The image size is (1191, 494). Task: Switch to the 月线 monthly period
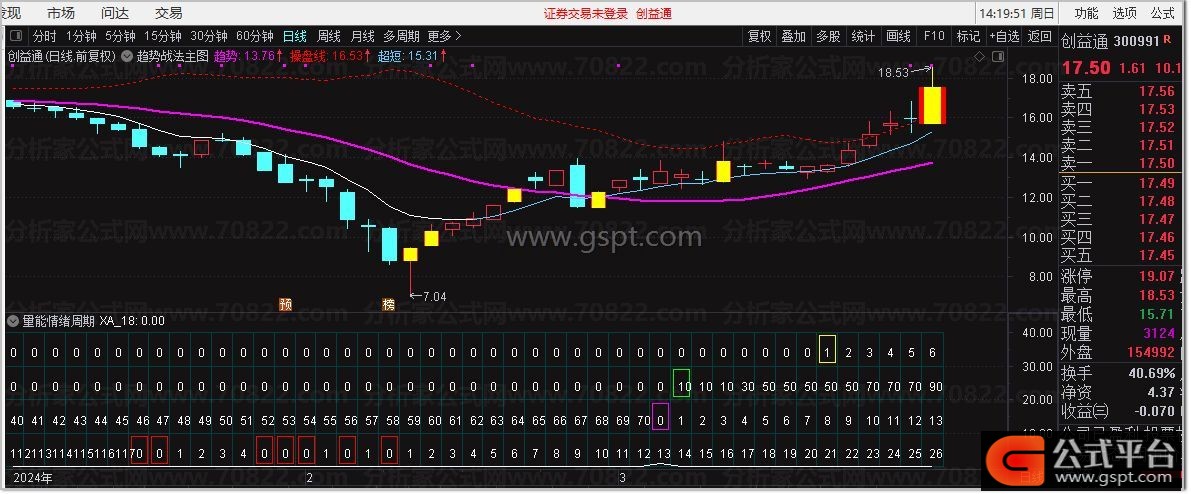coord(362,36)
